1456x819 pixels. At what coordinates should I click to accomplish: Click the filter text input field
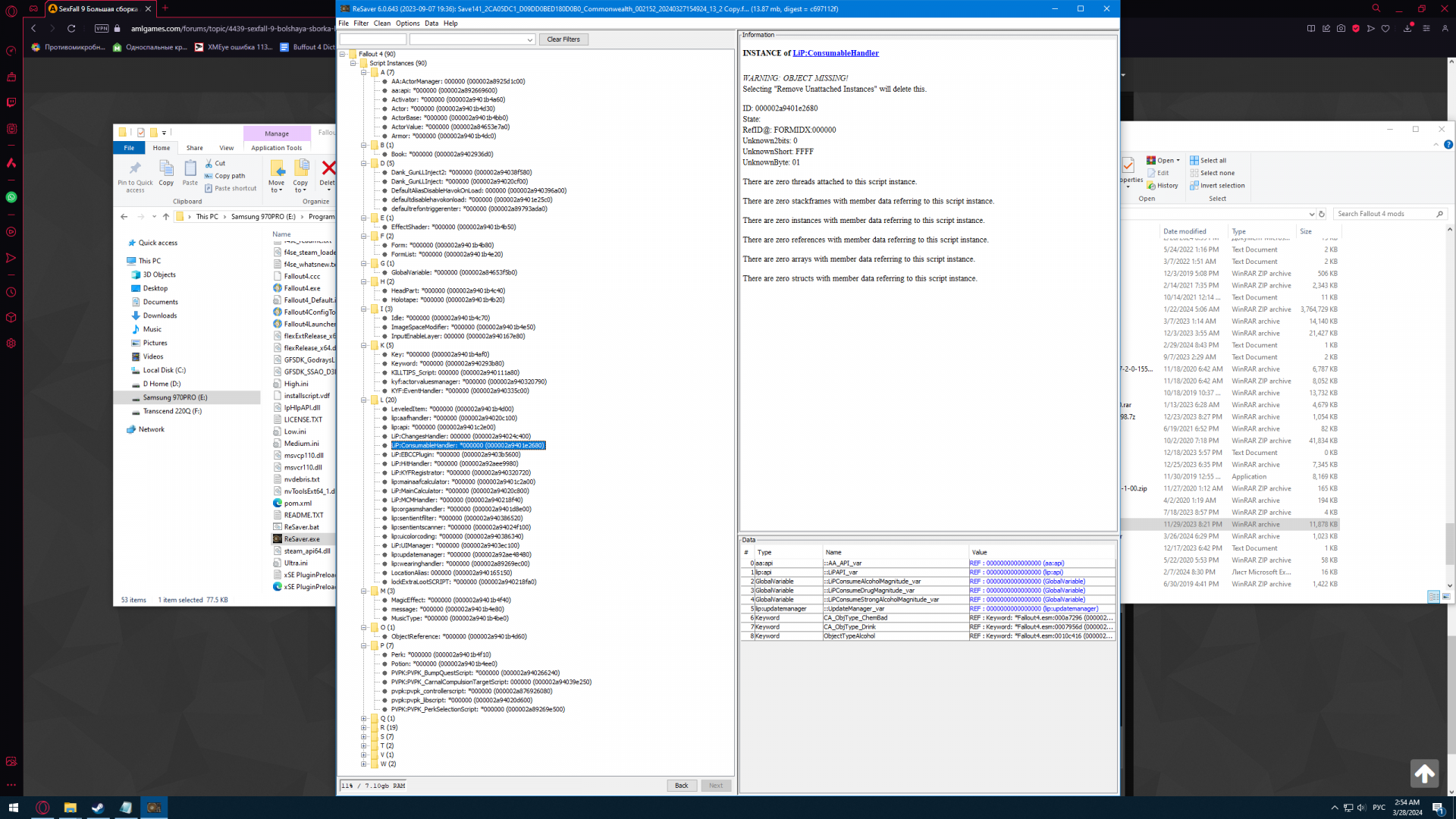[x=372, y=39]
